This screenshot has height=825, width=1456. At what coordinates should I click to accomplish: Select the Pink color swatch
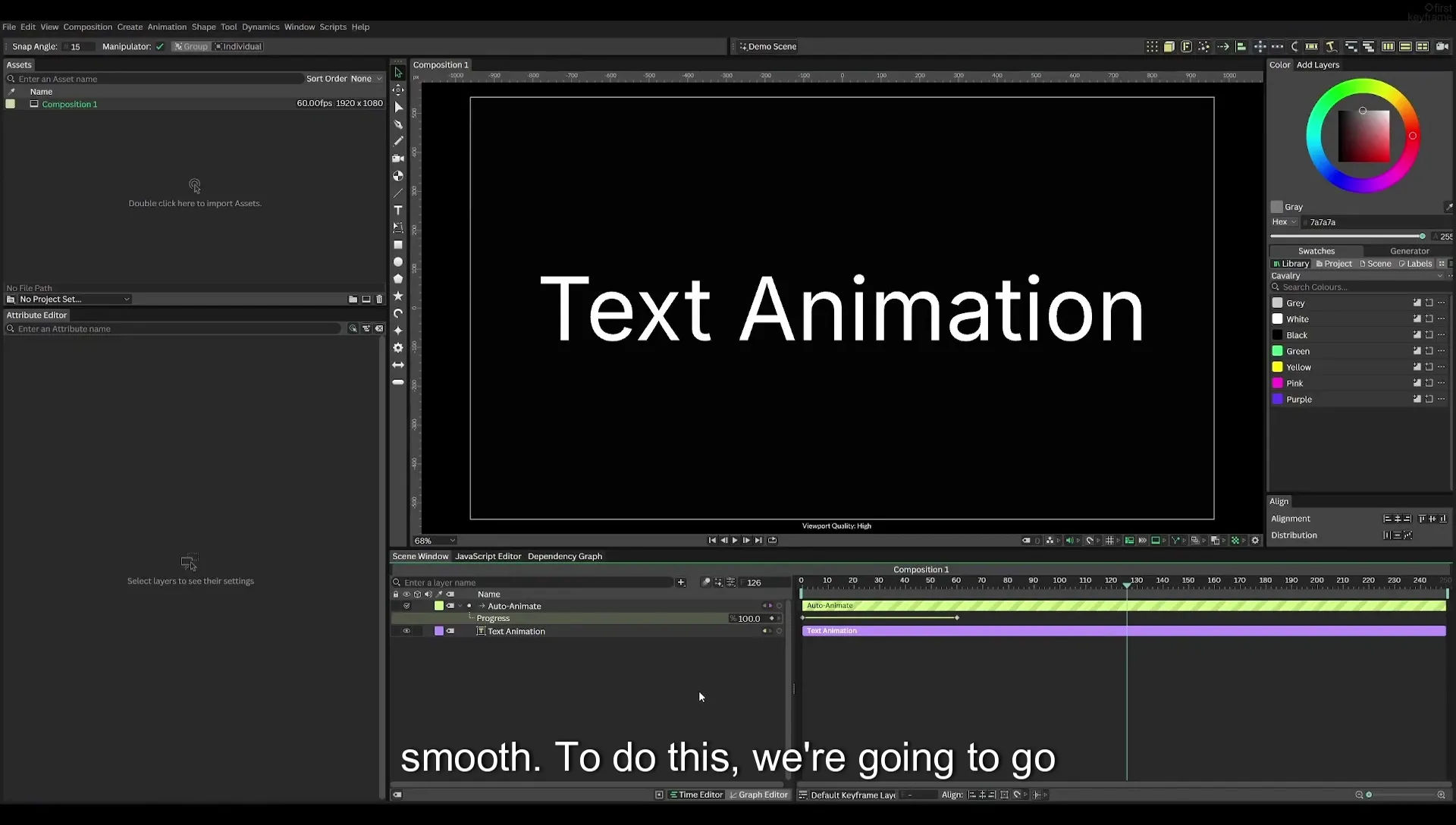(1277, 383)
